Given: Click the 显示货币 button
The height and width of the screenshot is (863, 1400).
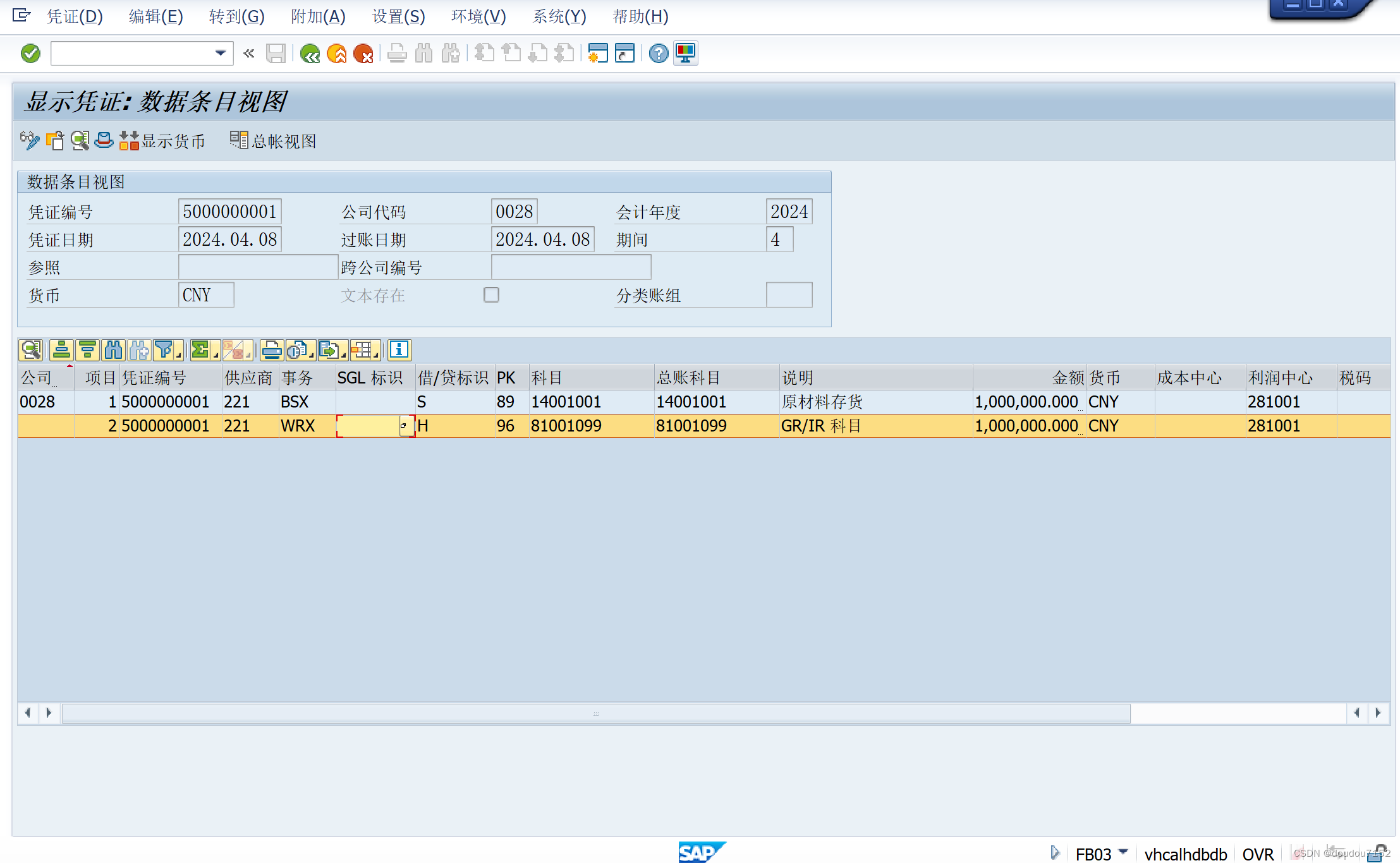Looking at the screenshot, I should [162, 140].
